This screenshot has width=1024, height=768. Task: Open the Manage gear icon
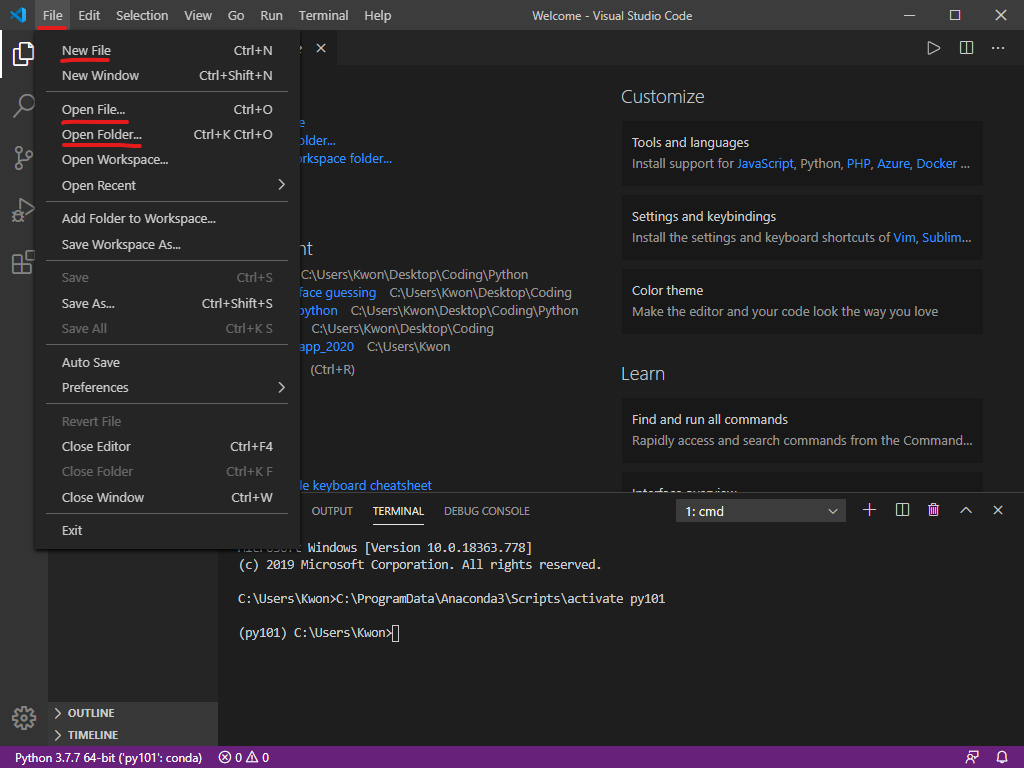[x=24, y=718]
